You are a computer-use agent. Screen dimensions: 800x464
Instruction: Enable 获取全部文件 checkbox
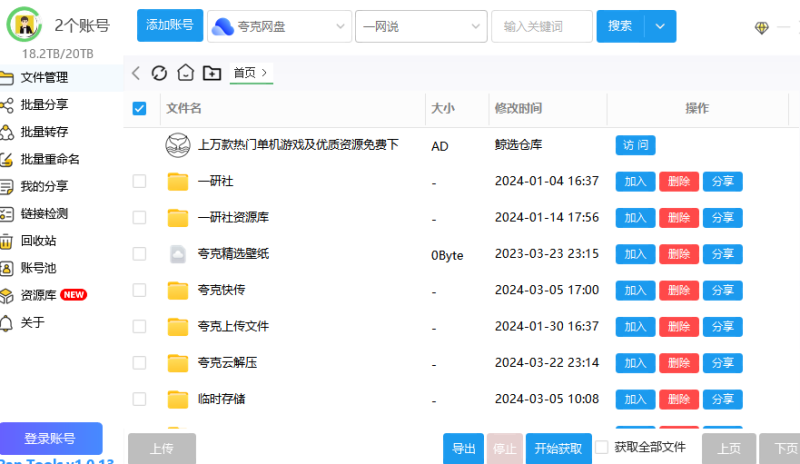[x=602, y=447]
